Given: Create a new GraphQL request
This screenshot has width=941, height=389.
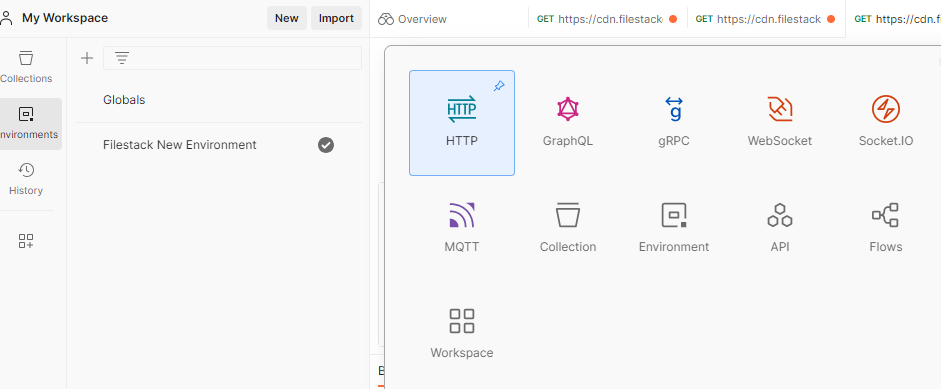Looking at the screenshot, I should tap(568, 123).
